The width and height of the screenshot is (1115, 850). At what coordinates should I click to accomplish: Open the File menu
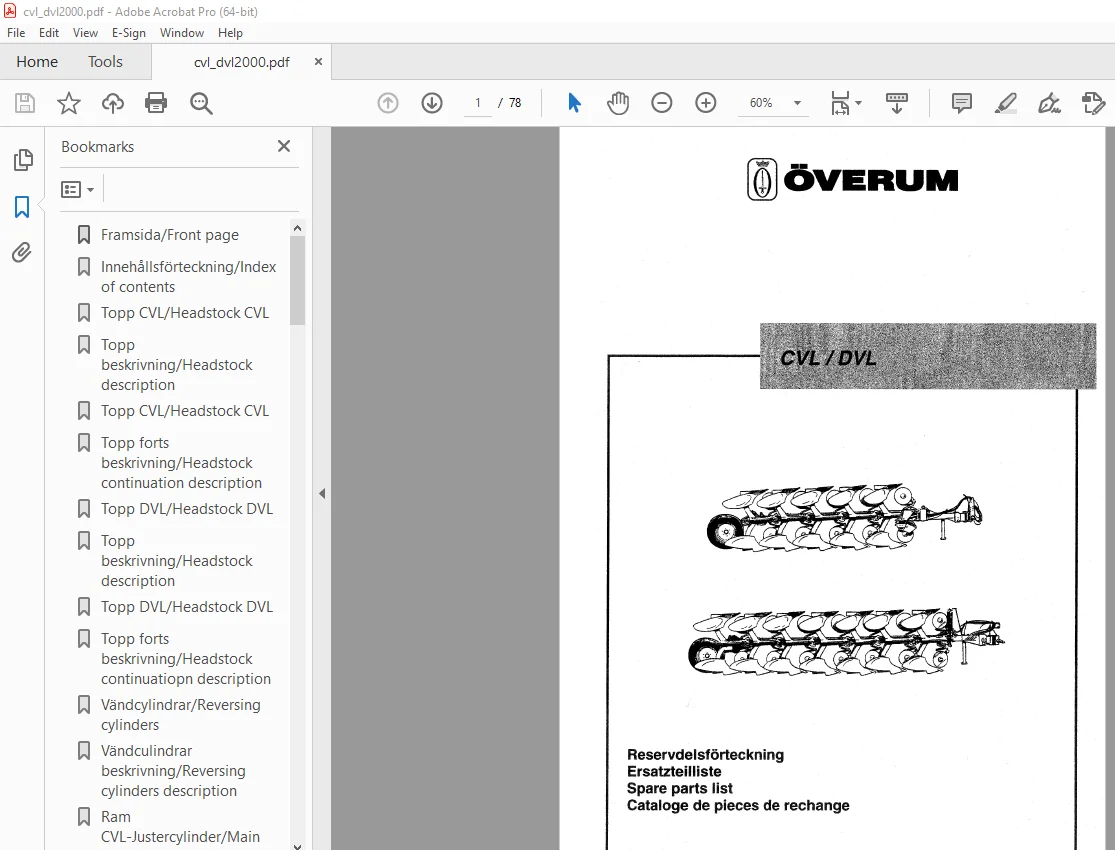tap(16, 33)
